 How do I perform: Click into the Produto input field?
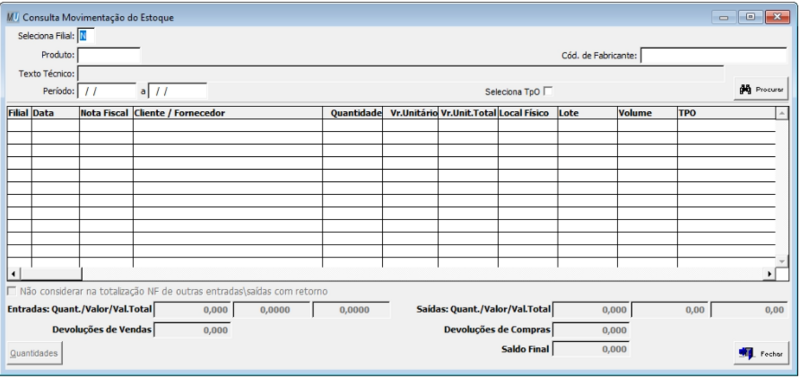coord(109,55)
